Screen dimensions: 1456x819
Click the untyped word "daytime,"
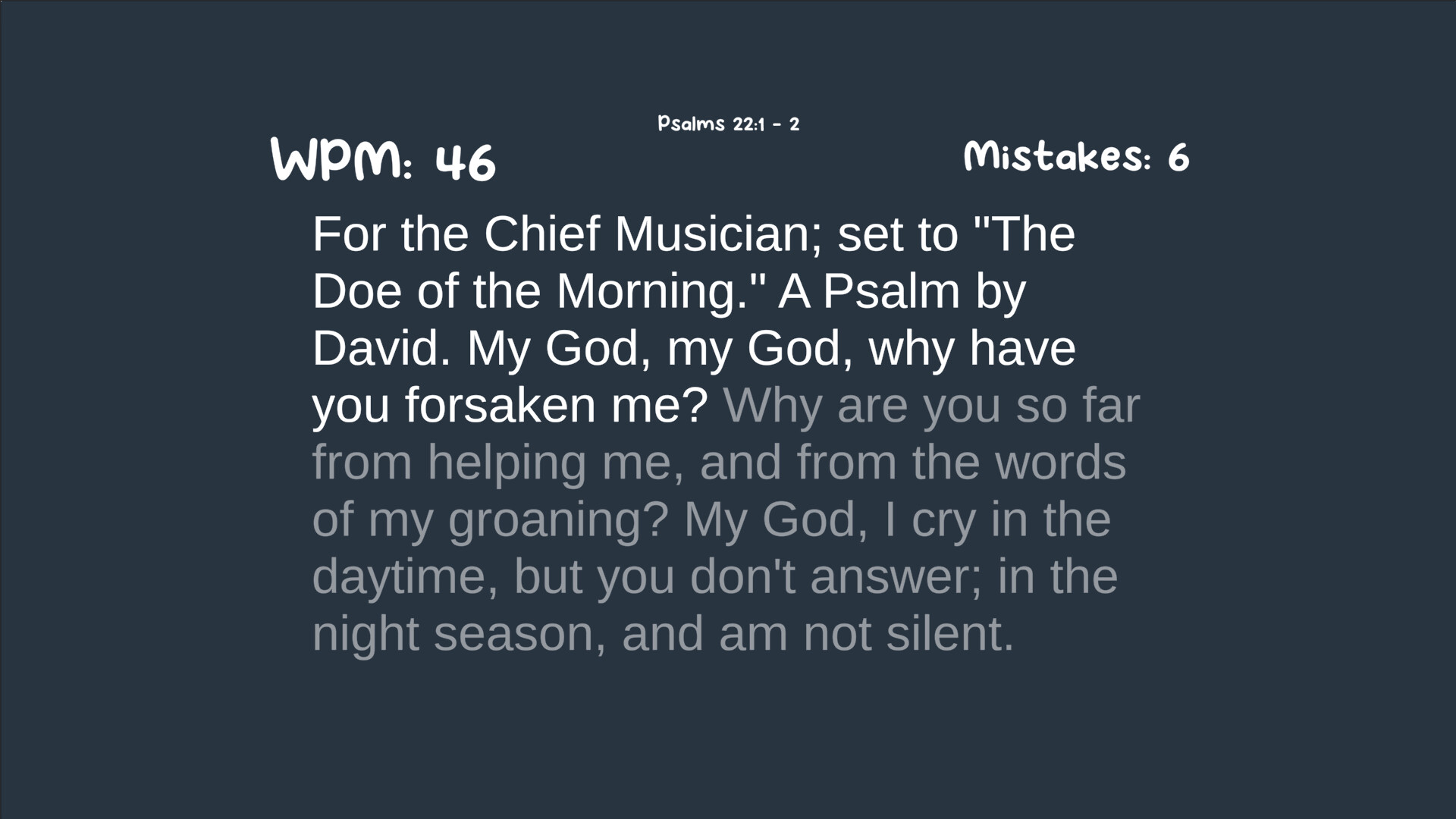point(405,577)
